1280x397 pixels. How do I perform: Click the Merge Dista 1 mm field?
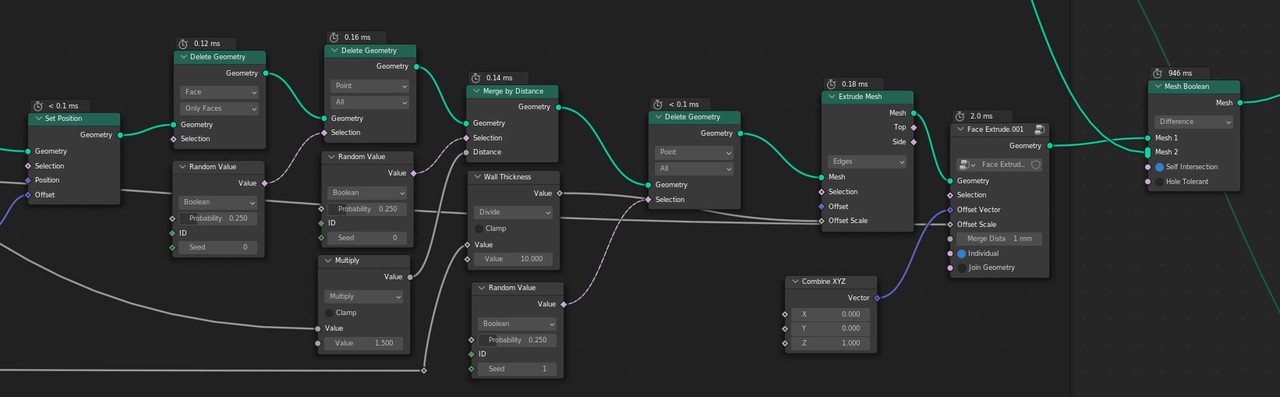click(1000, 239)
